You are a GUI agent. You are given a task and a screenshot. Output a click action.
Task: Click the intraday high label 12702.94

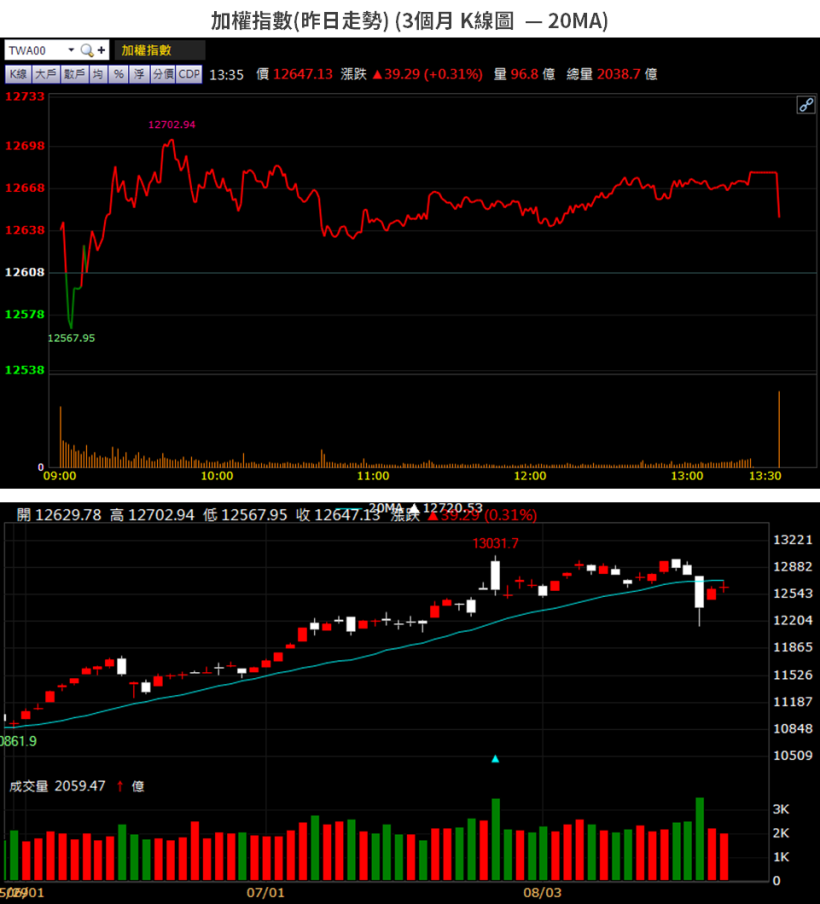[172, 125]
